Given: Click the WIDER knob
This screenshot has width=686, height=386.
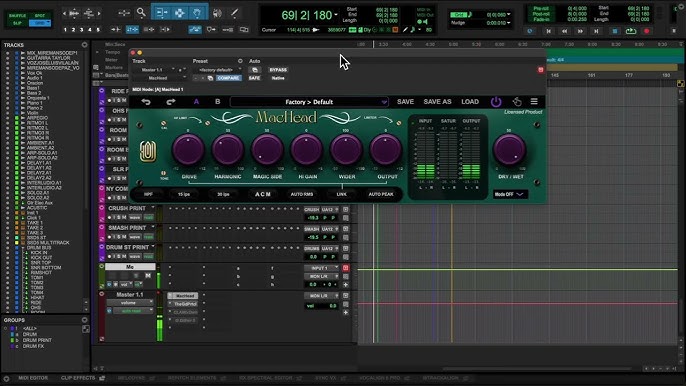Looking at the screenshot, I should tap(346, 150).
